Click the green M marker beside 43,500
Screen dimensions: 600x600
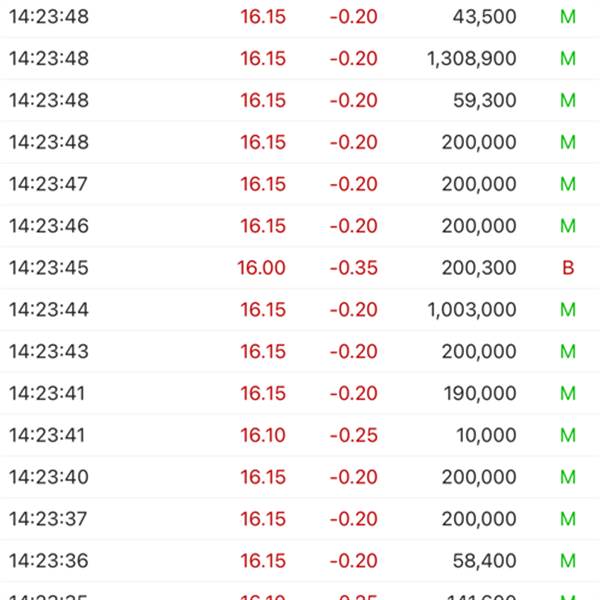pos(568,17)
